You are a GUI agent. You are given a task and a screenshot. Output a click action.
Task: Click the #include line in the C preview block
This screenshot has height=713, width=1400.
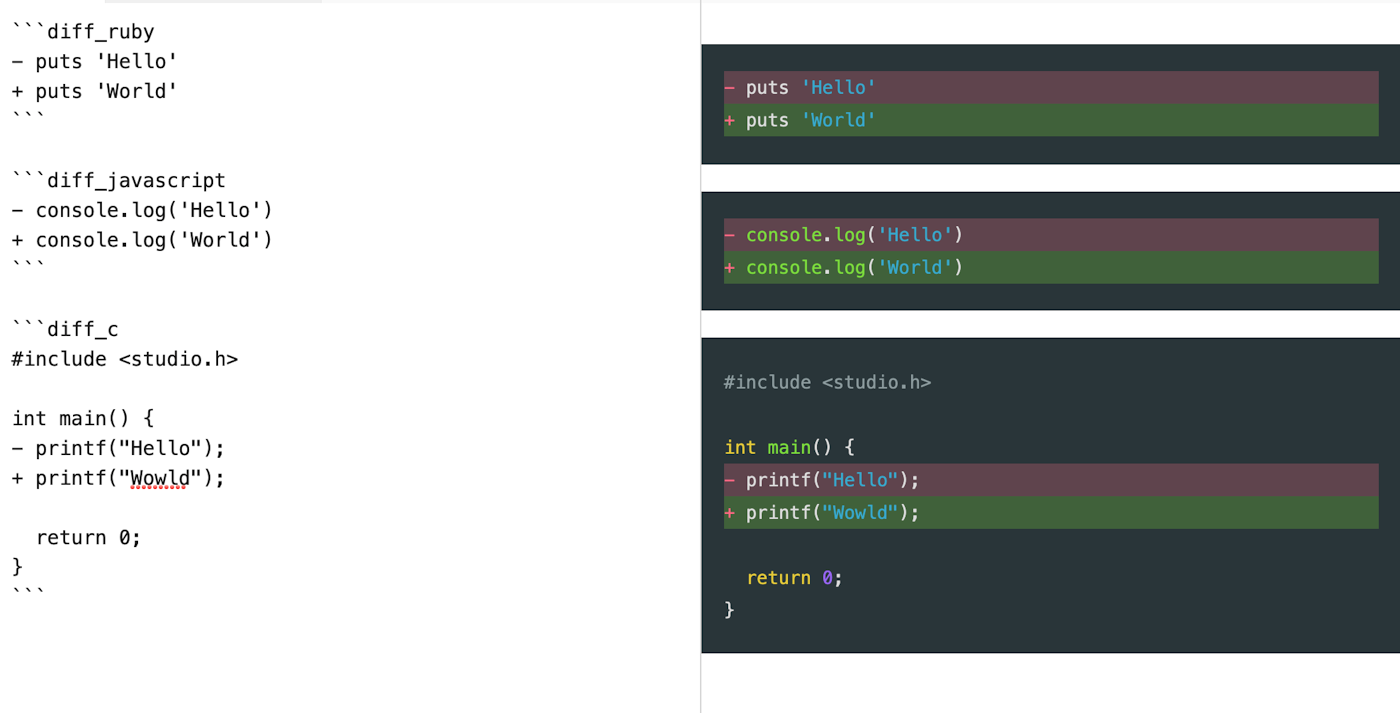828,382
